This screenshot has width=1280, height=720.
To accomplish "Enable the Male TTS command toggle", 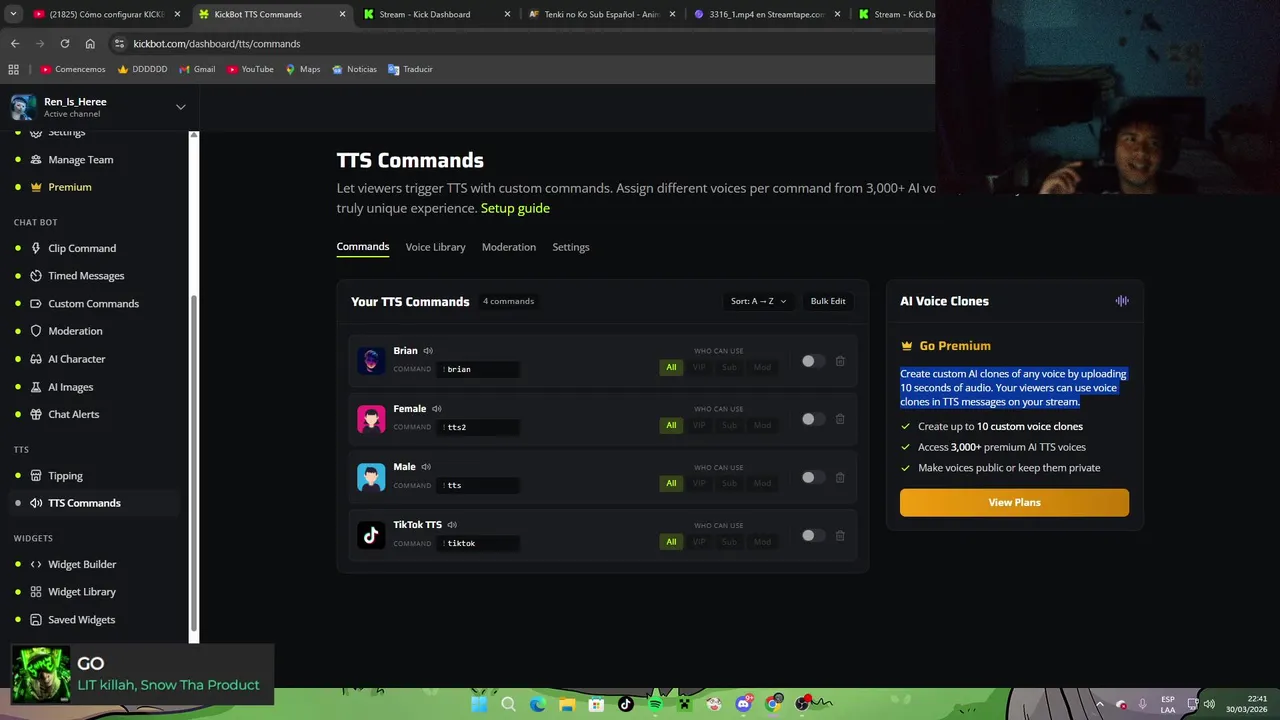I will [813, 477].
